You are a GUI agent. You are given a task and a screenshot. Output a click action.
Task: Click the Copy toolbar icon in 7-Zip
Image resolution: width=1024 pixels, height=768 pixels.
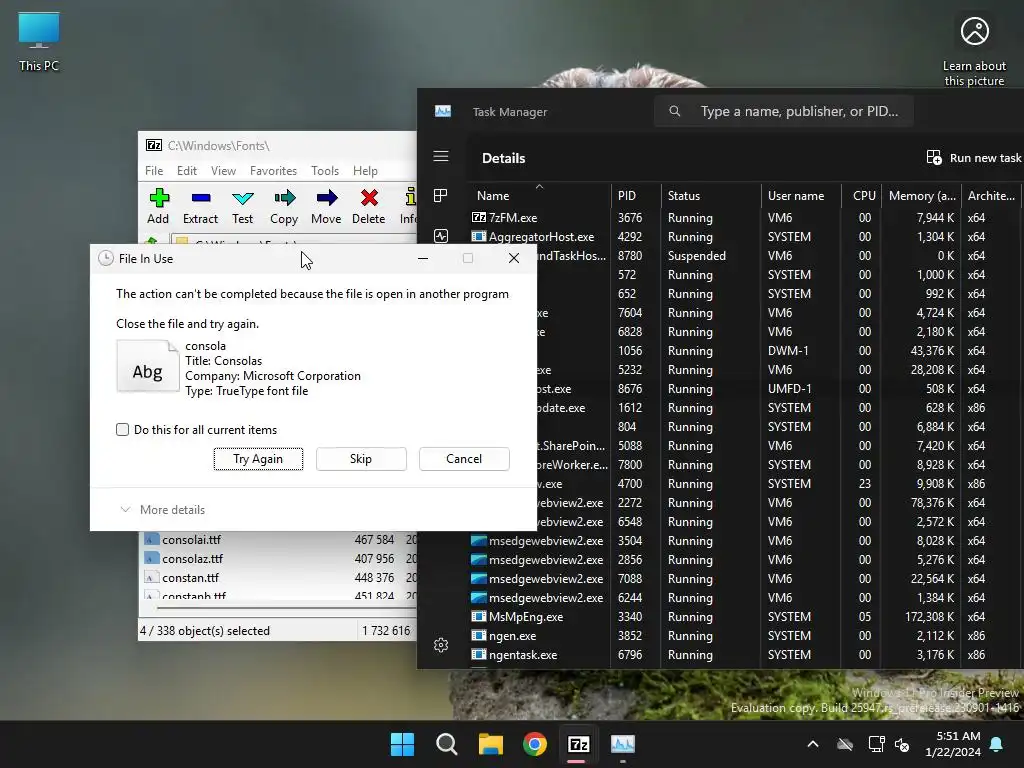tap(284, 198)
